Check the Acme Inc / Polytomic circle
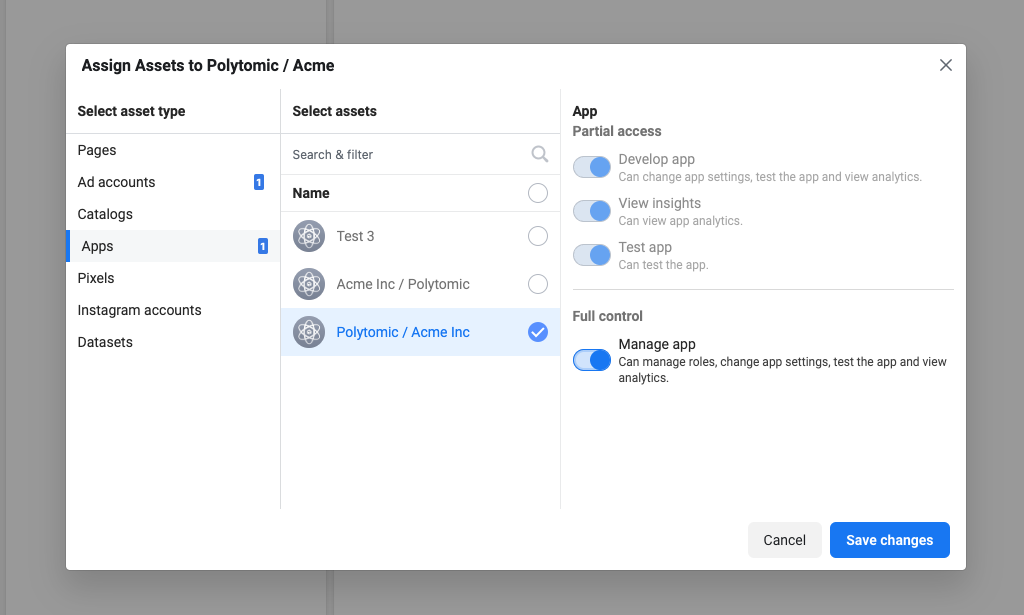The width and height of the screenshot is (1024, 615). click(537, 284)
